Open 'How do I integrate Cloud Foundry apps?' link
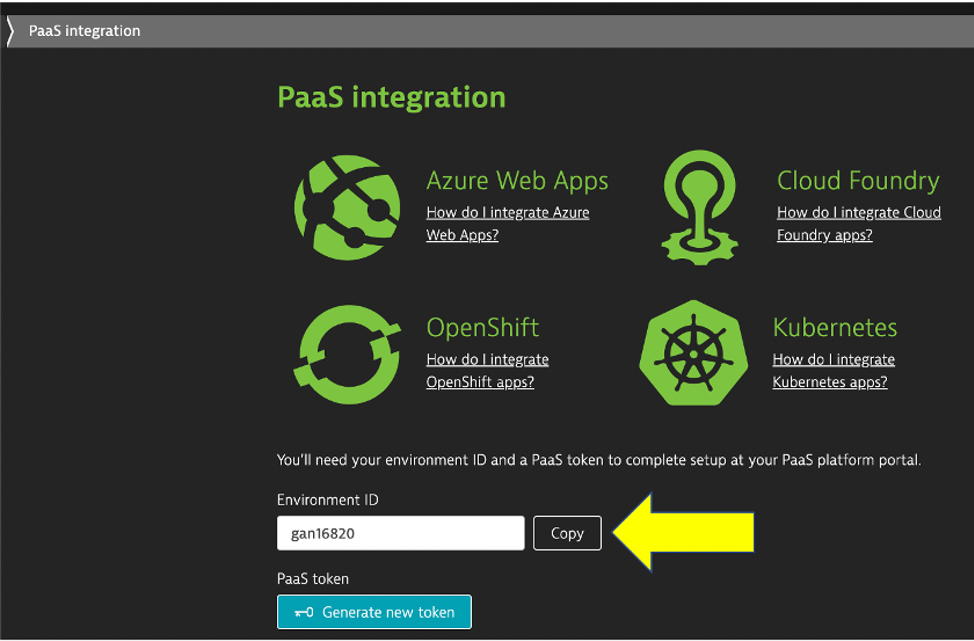974x641 pixels. point(858,224)
